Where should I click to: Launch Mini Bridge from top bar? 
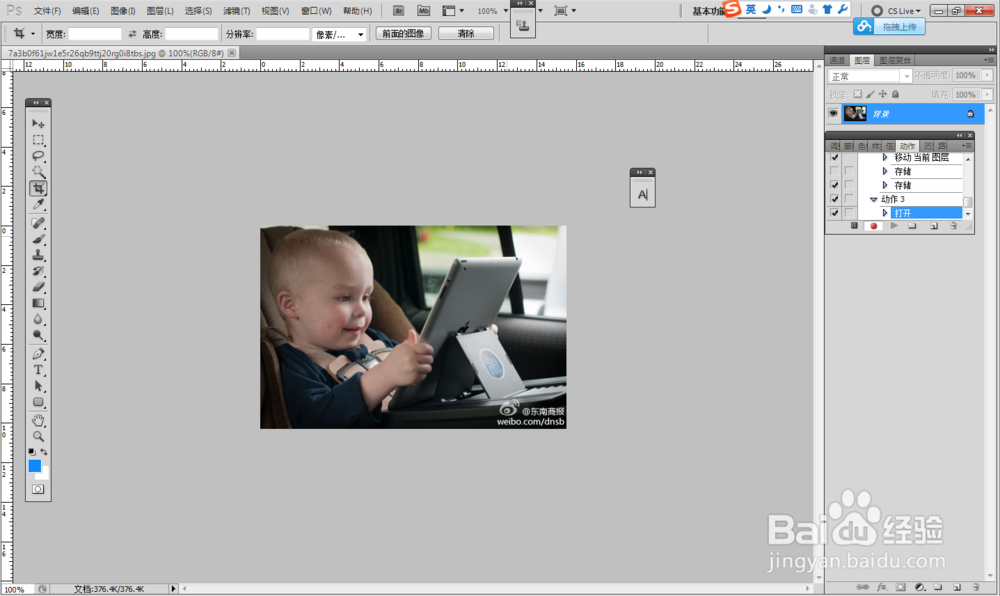tap(423, 11)
